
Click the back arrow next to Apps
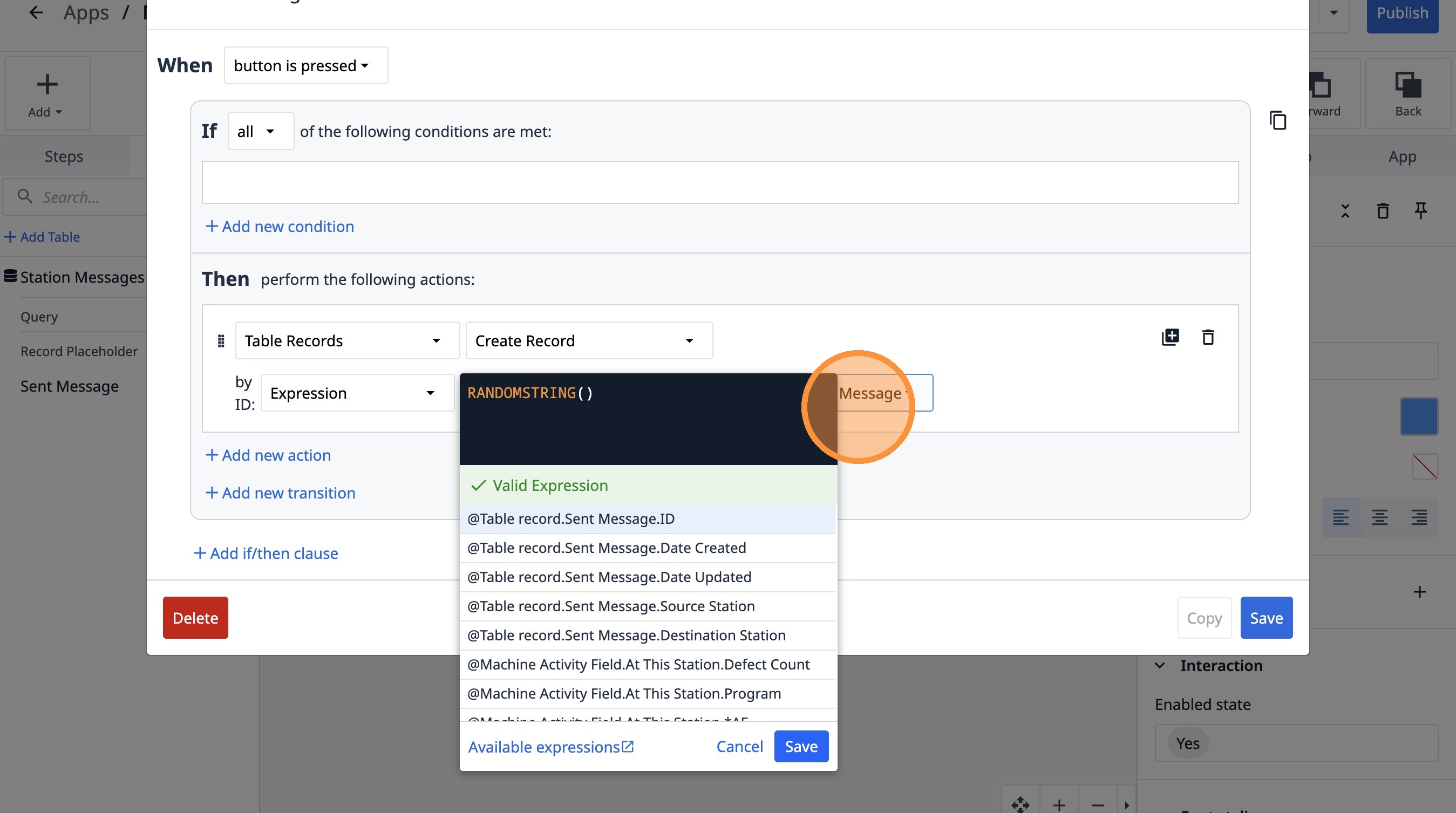click(36, 12)
